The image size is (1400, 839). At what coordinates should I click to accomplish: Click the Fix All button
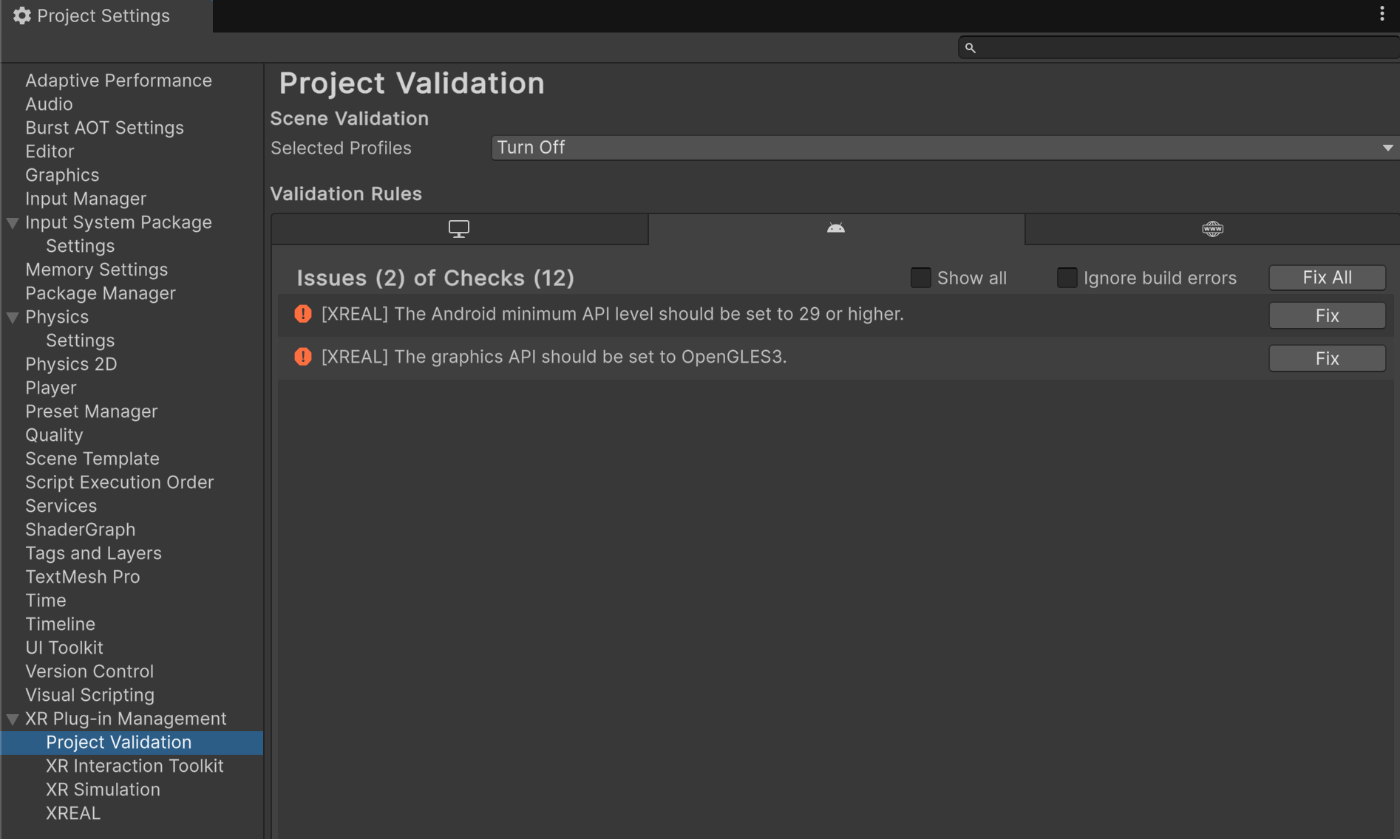point(1327,277)
